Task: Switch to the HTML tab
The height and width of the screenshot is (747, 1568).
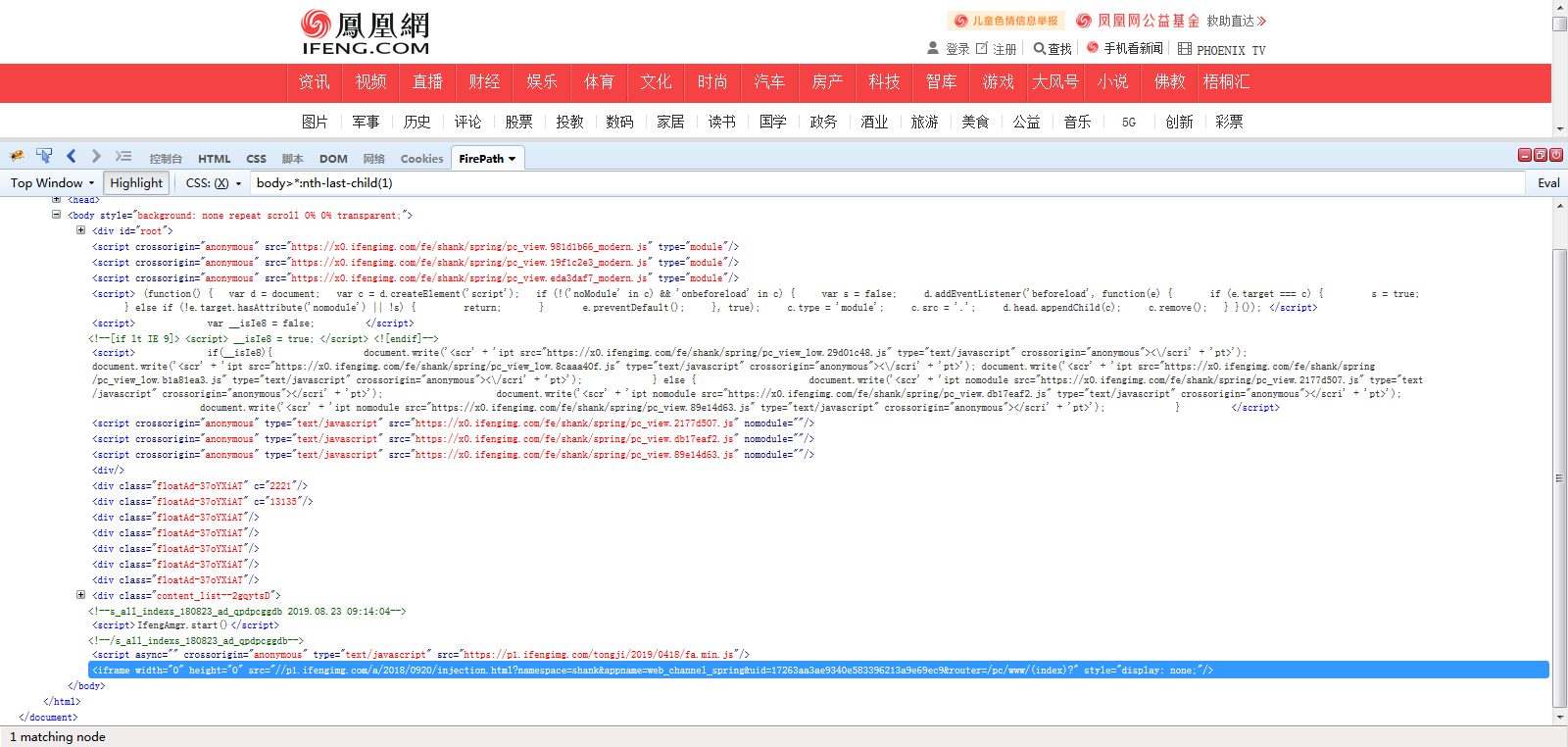Action: (x=215, y=159)
